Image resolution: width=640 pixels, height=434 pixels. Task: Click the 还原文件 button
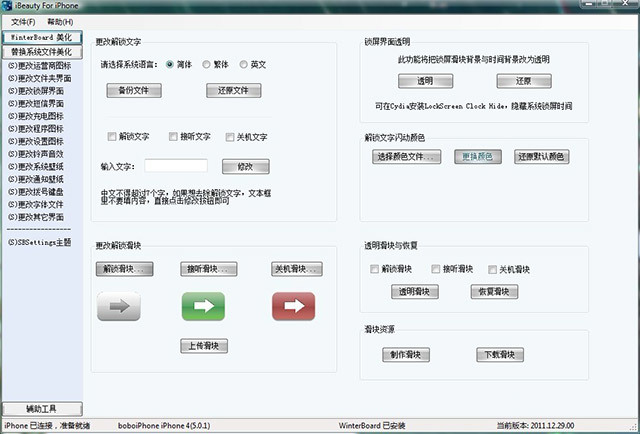(233, 90)
